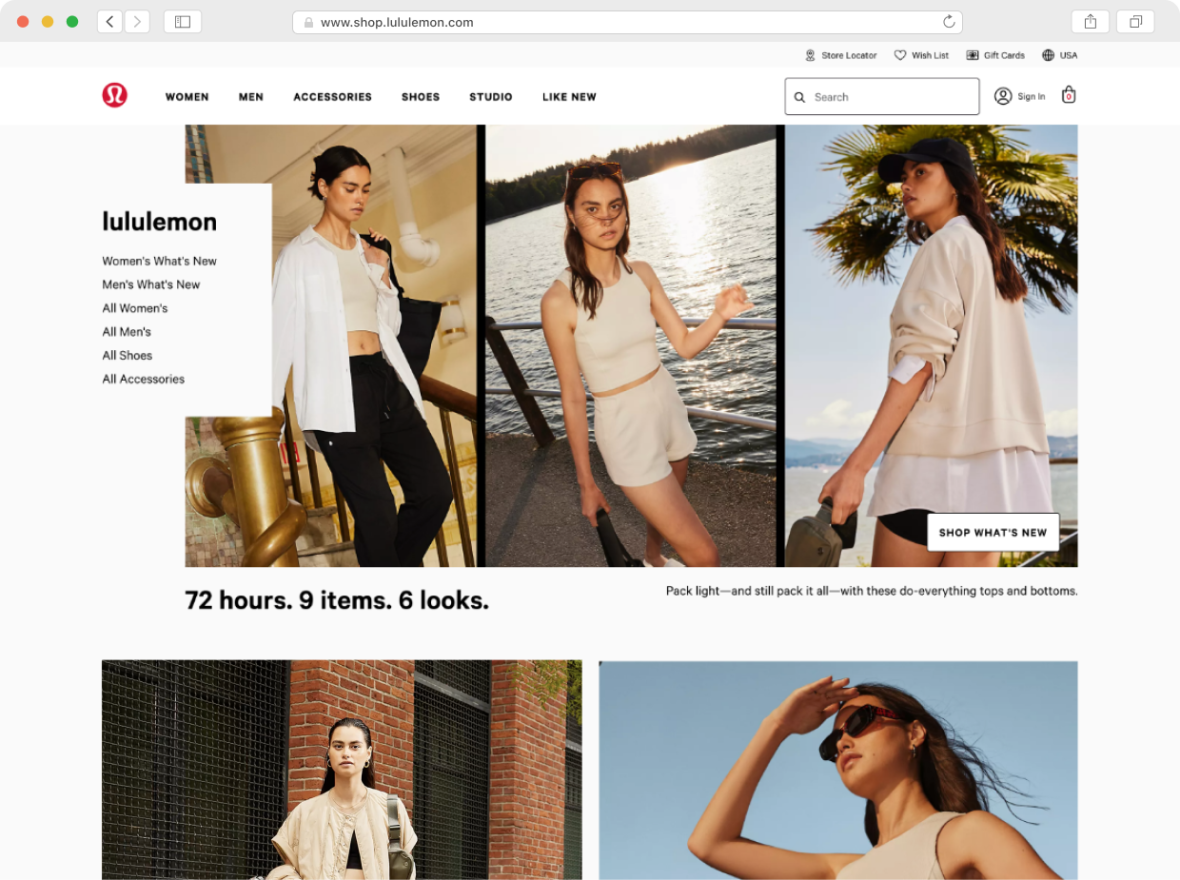The height and width of the screenshot is (880, 1180).
Task: Switch to the LIKE NEW section
Action: pyautogui.click(x=569, y=96)
